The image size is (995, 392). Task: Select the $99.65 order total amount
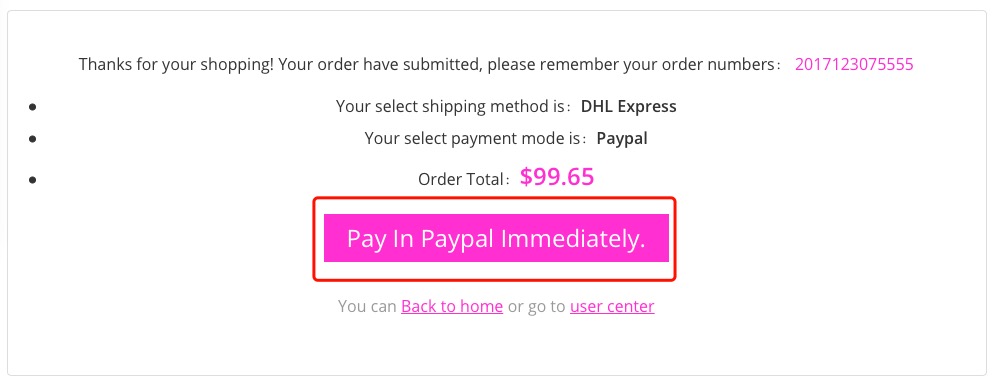point(557,177)
